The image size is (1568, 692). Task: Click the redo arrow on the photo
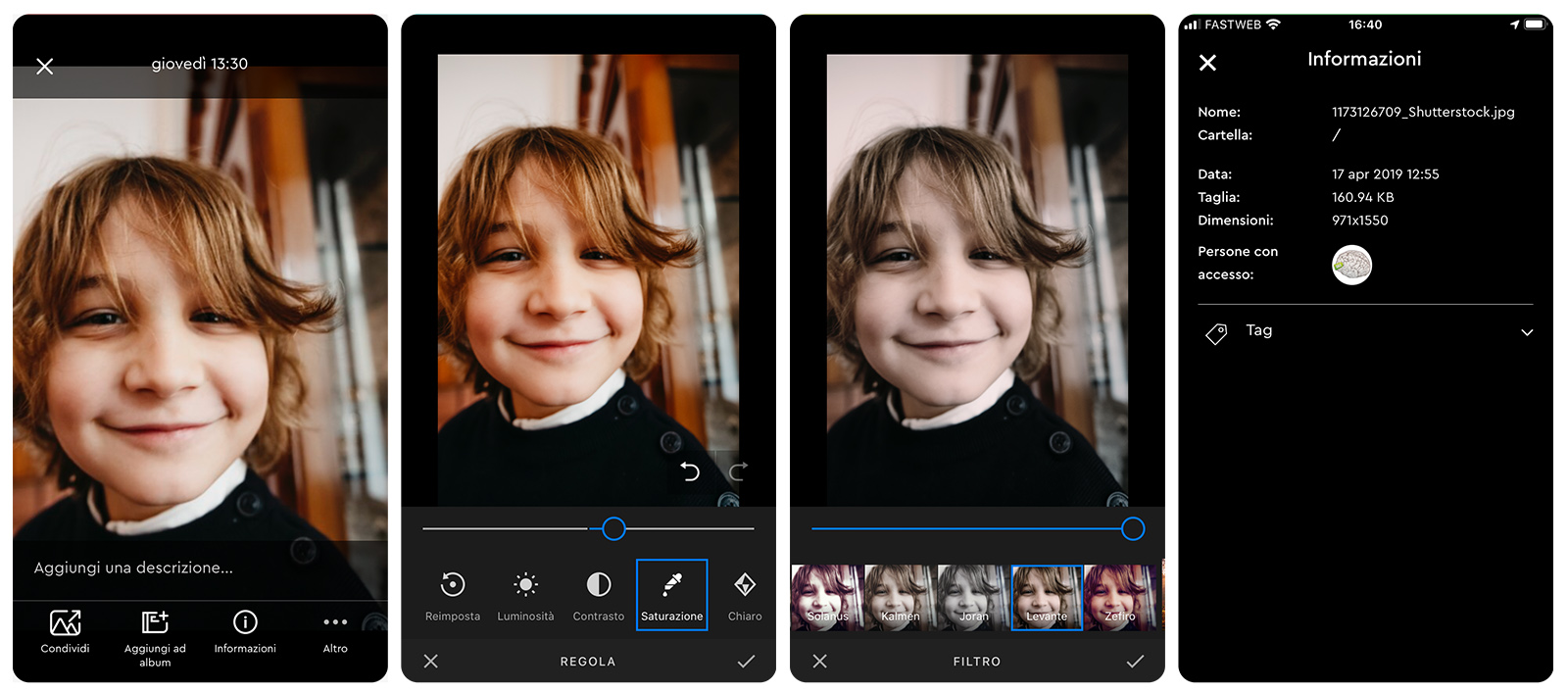pos(738,471)
